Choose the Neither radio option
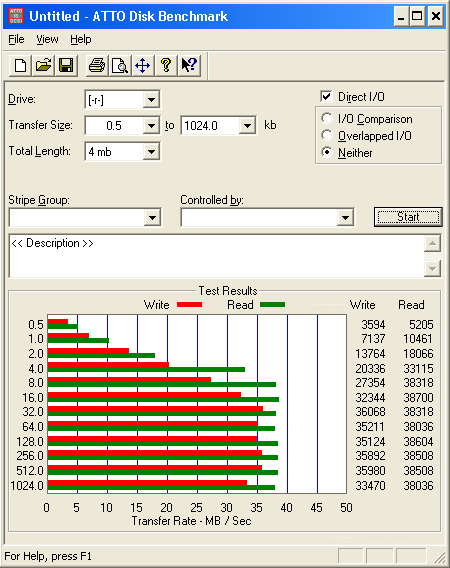The width and height of the screenshot is (450, 568). (x=326, y=152)
